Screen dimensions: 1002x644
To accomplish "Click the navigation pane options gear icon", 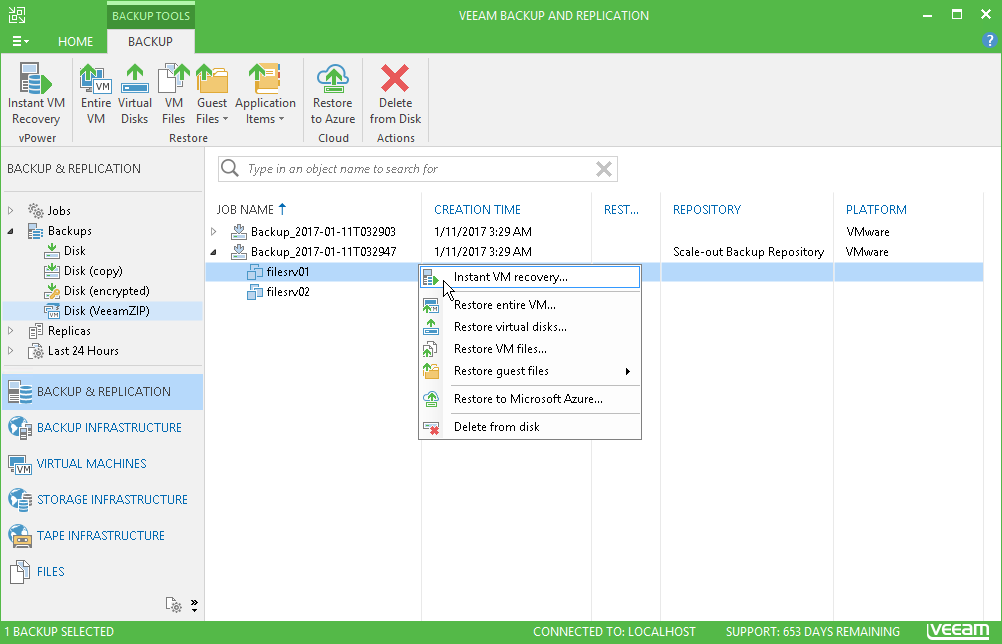I will pos(174,604).
